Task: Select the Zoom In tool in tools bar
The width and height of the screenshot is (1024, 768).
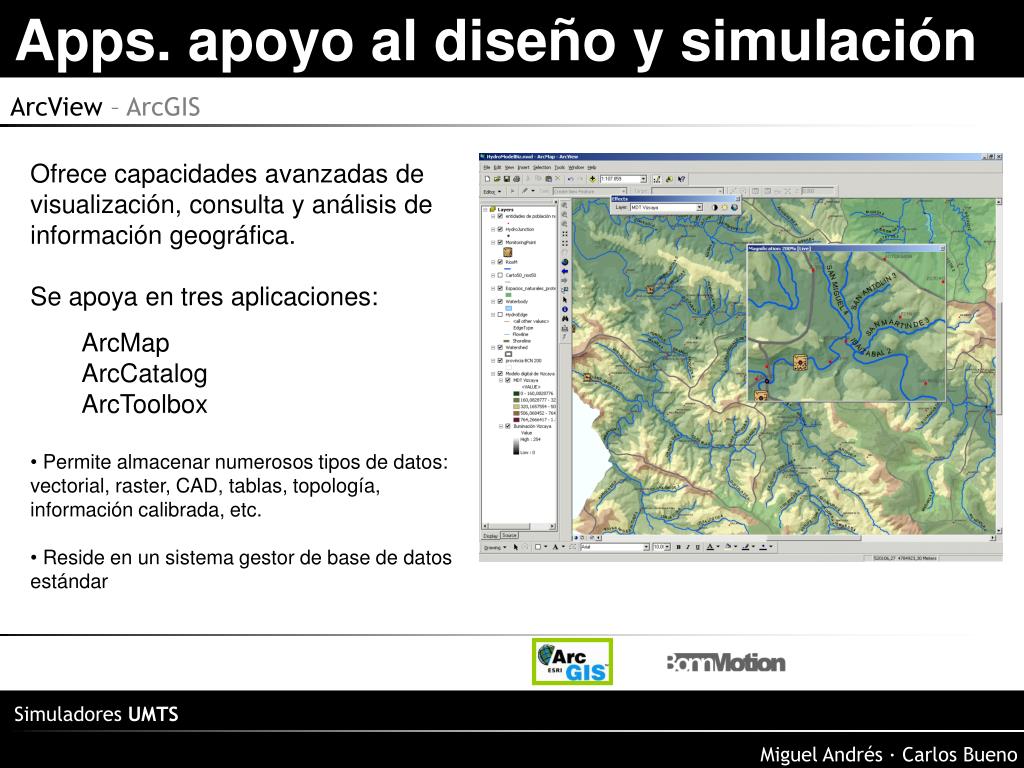Action: pos(564,205)
